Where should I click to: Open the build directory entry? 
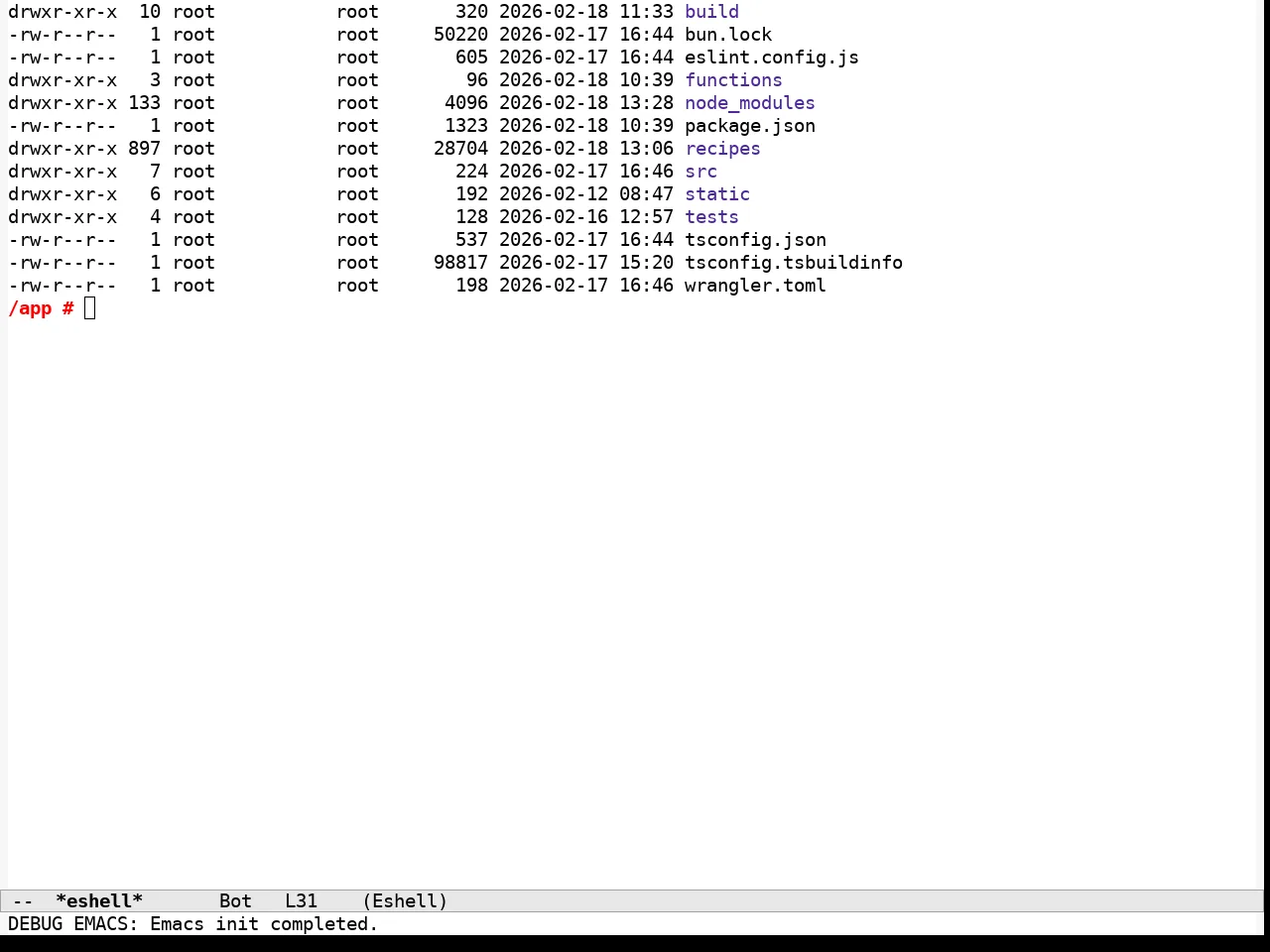[x=711, y=12]
